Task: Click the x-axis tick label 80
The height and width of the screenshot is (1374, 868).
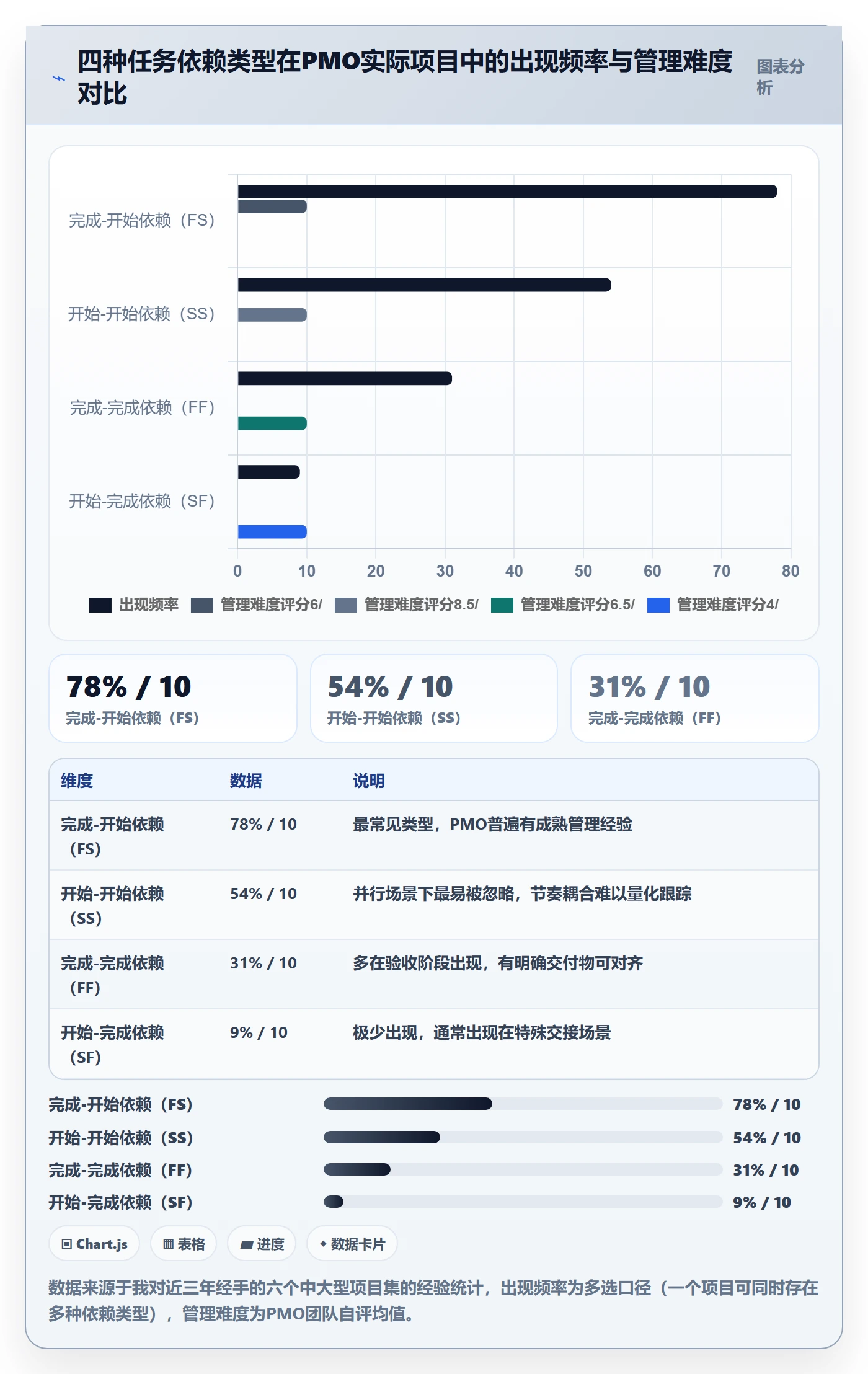Action: 790,571
